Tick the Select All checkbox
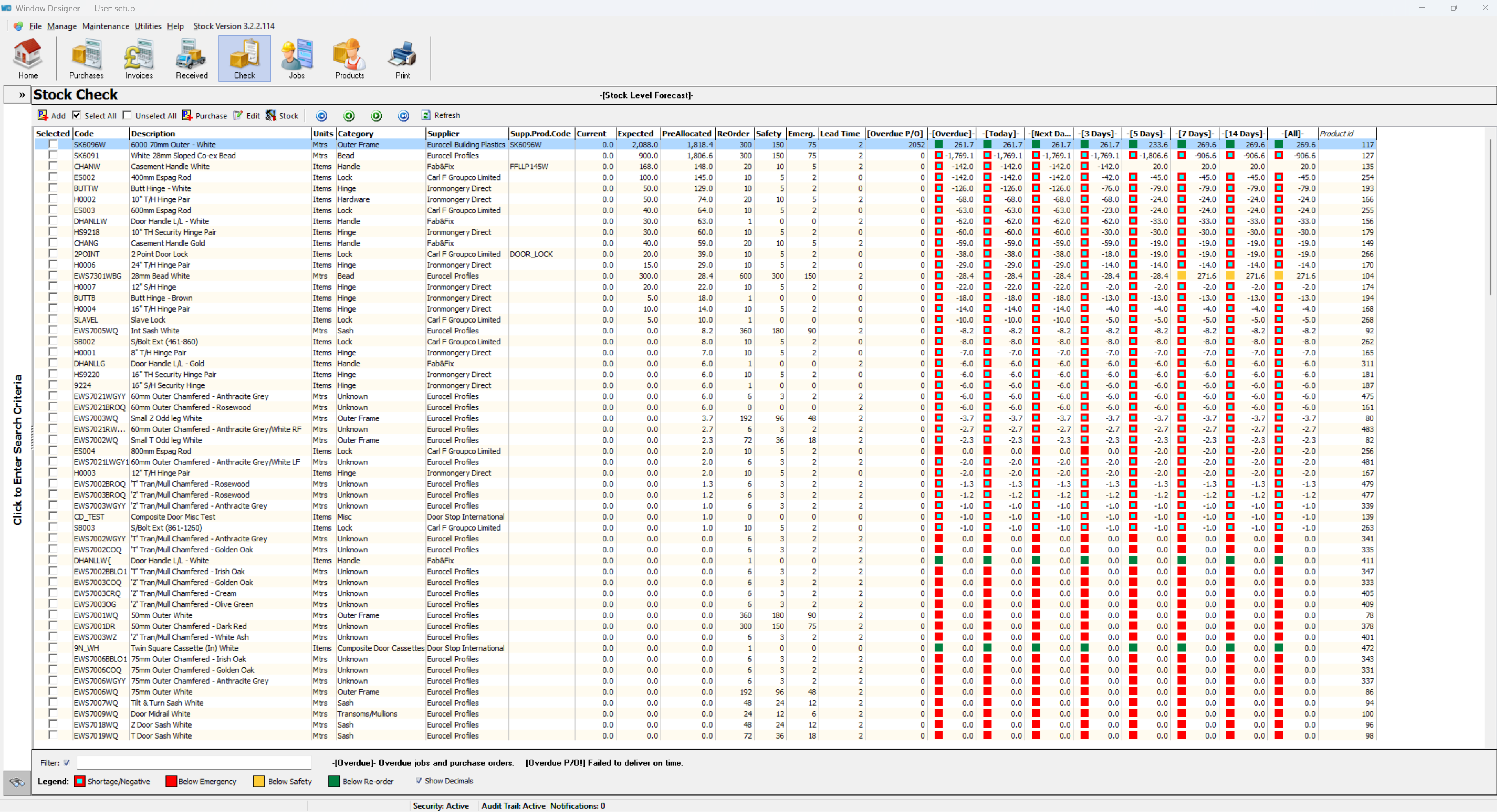Screen dimensions: 1497x812 77,115
